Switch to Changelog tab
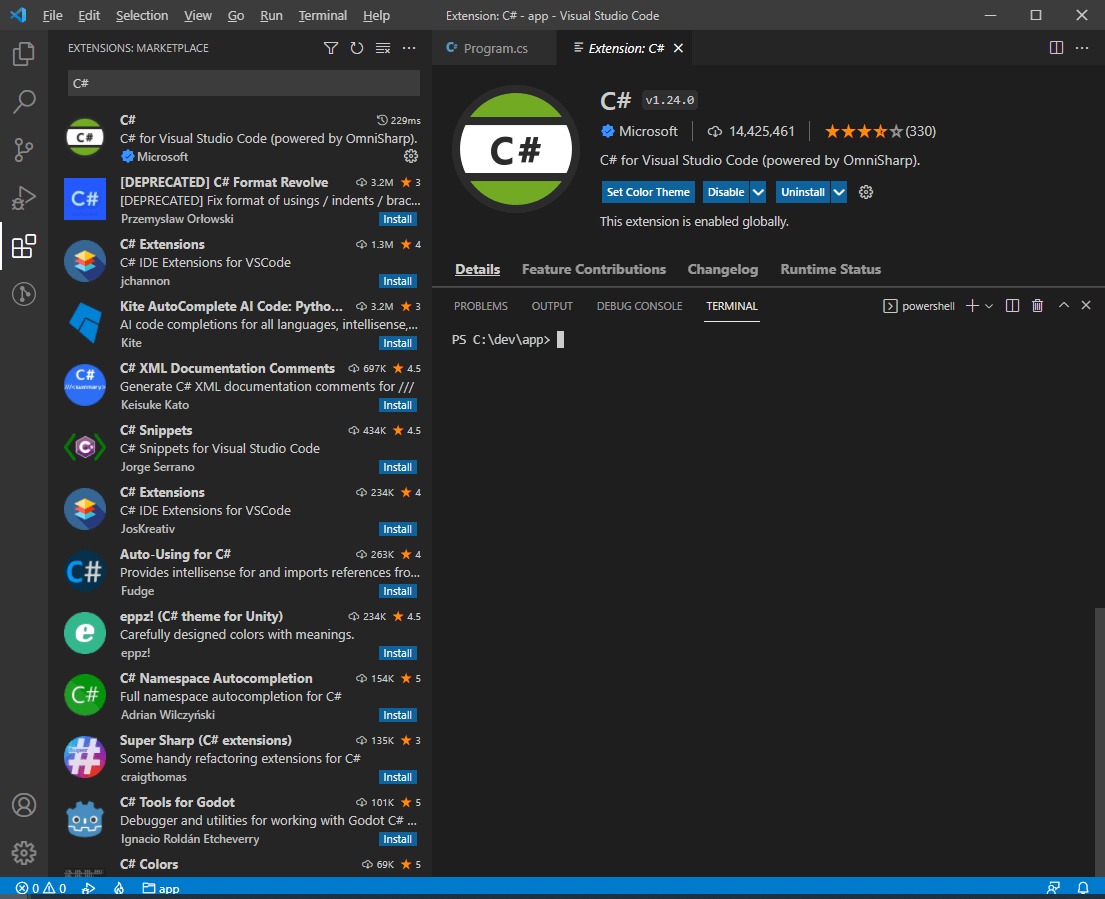Viewport: 1105px width, 899px height. 722,269
